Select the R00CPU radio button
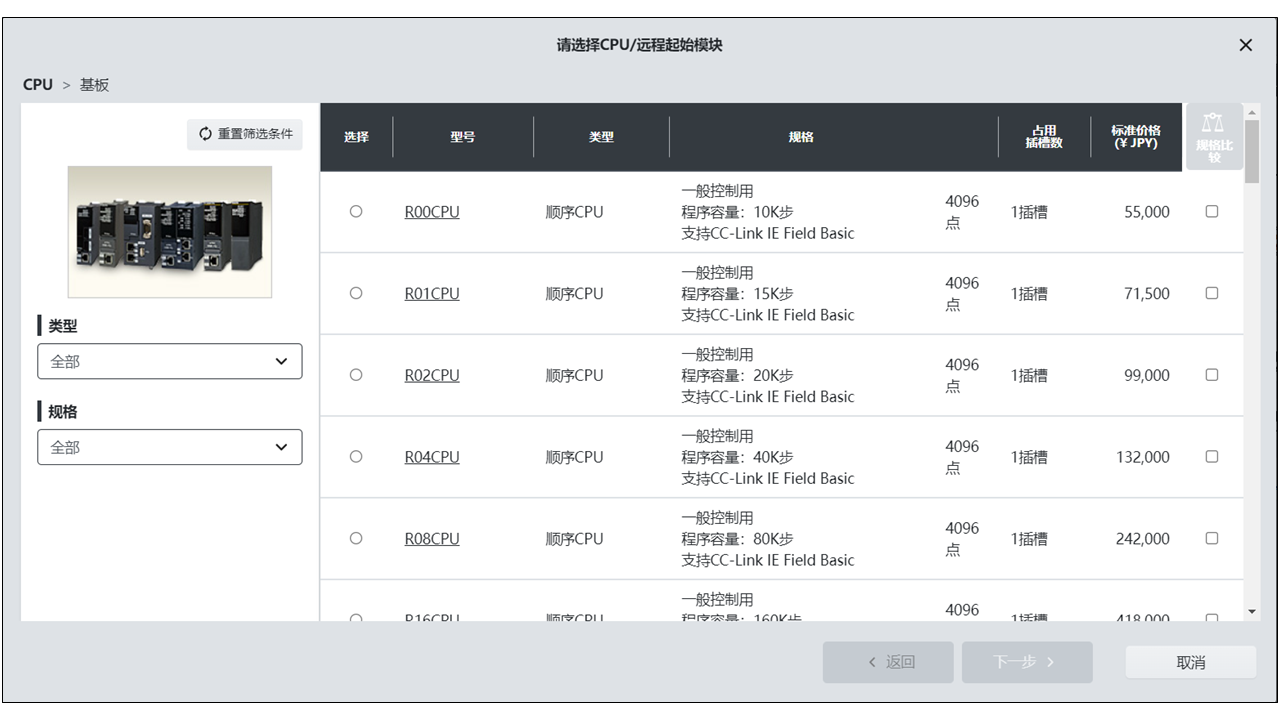The width and height of the screenshot is (1280, 720). (x=356, y=212)
